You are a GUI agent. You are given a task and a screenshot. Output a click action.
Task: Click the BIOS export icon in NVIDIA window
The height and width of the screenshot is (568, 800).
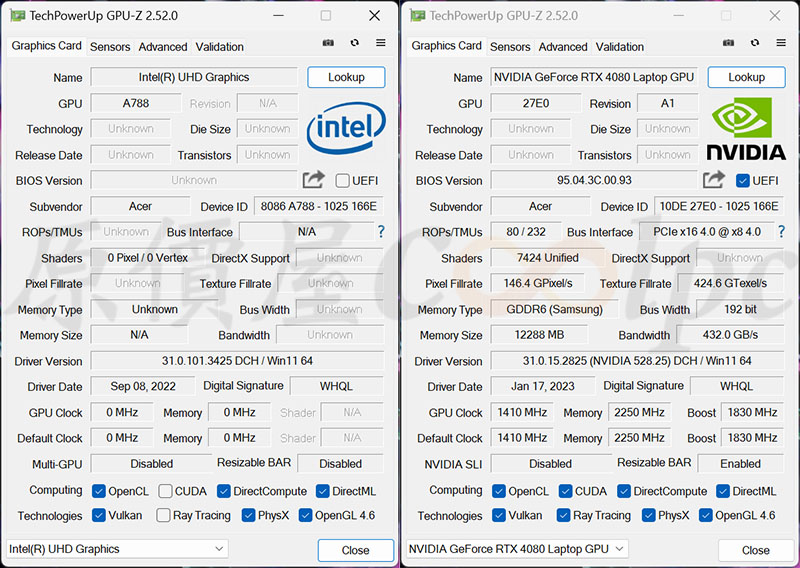tap(714, 180)
